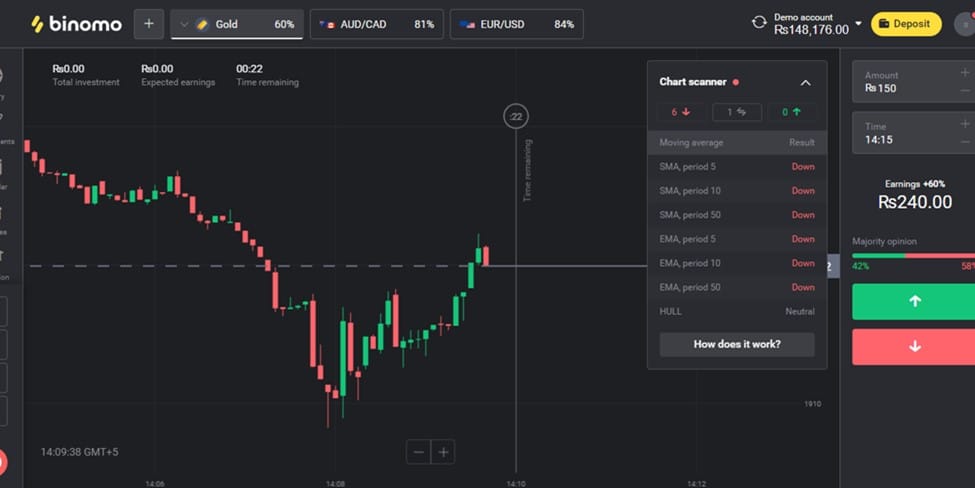Image resolution: width=975 pixels, height=488 pixels.
Task: Zoom in the chart with plus button
Action: point(443,452)
